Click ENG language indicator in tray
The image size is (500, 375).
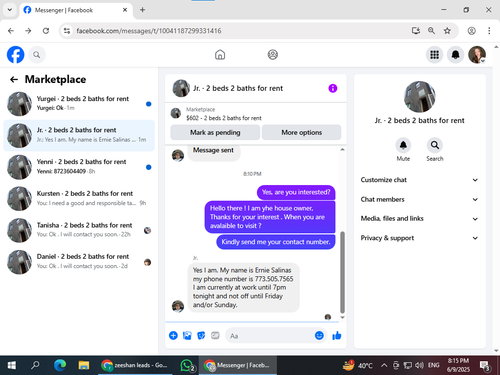[433, 365]
